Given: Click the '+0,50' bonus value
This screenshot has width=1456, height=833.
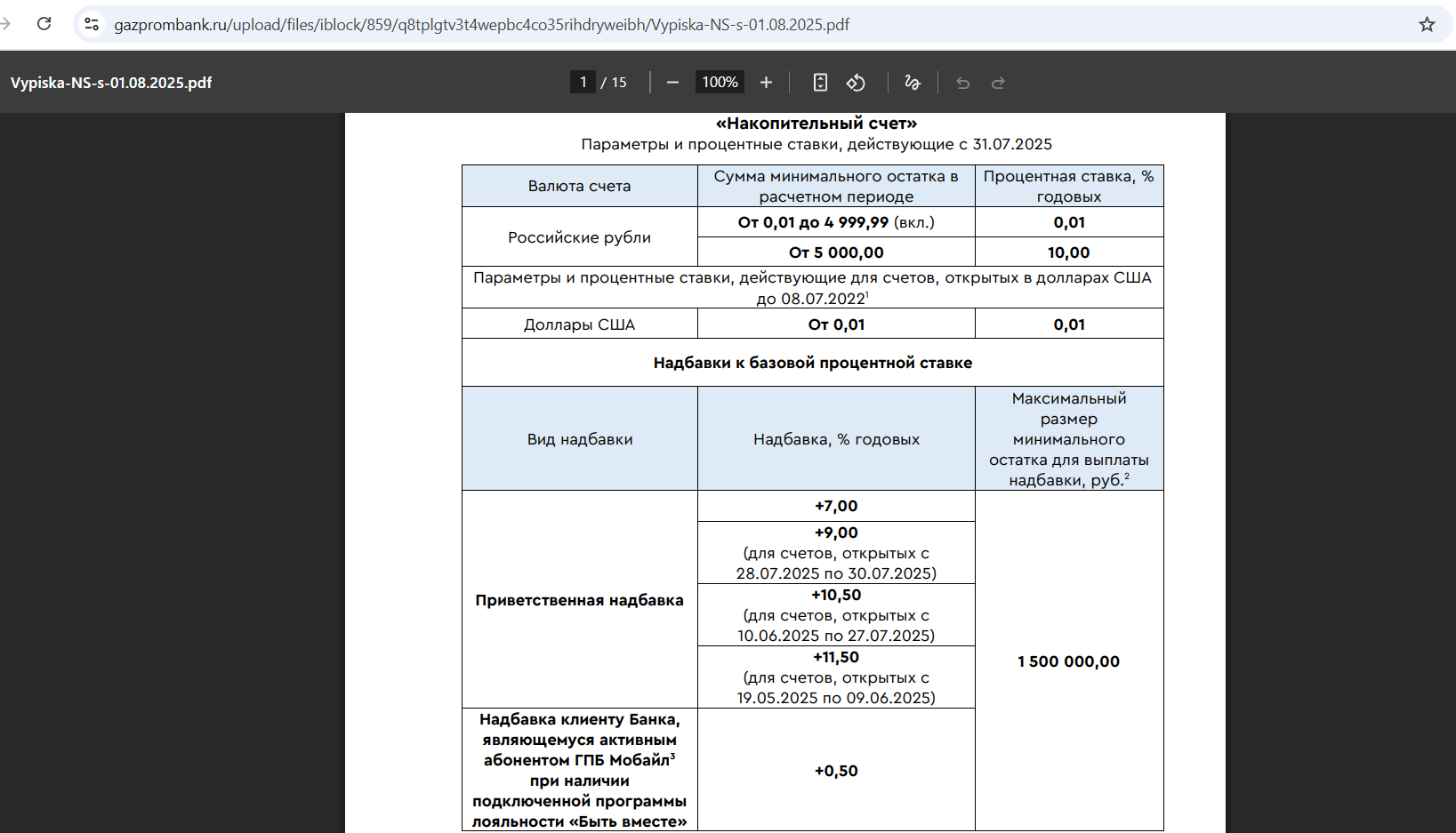Looking at the screenshot, I should click(x=836, y=771).
